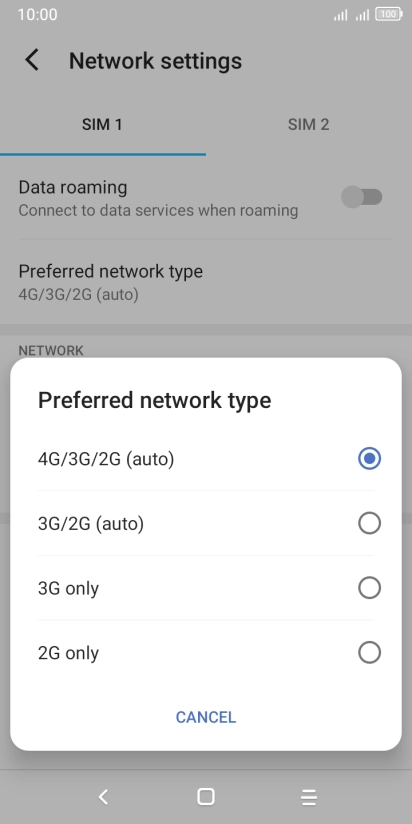Select the 4G/3G/2G (auto) radio button
The image size is (412, 824).
click(369, 459)
